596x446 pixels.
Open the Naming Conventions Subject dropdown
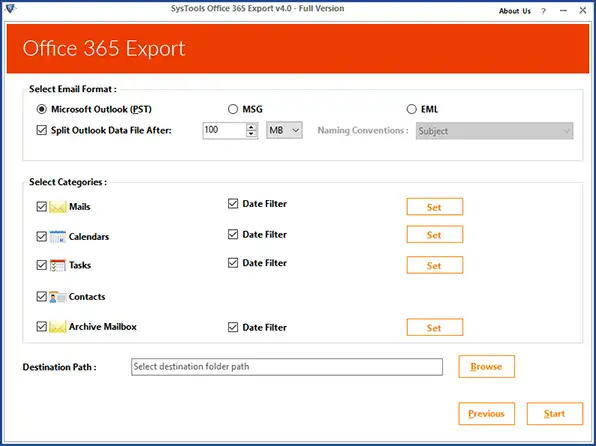coord(495,131)
